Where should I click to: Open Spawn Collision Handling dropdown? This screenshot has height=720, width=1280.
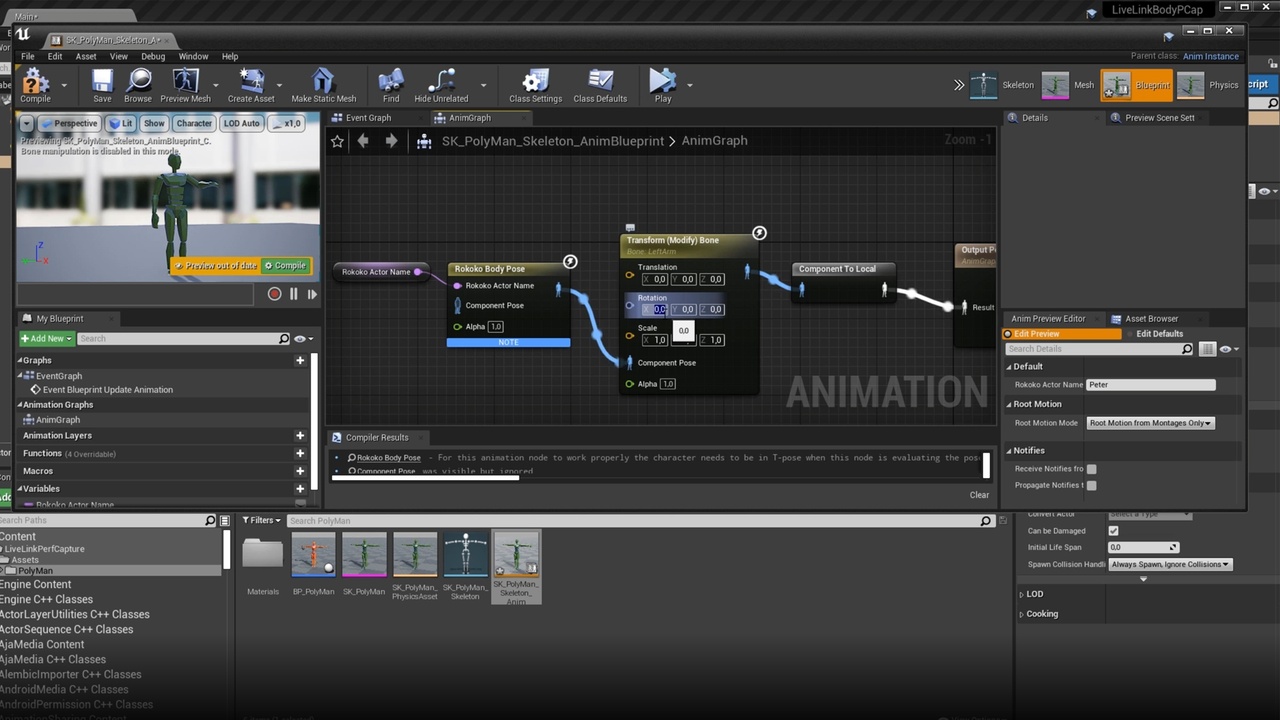click(1170, 564)
